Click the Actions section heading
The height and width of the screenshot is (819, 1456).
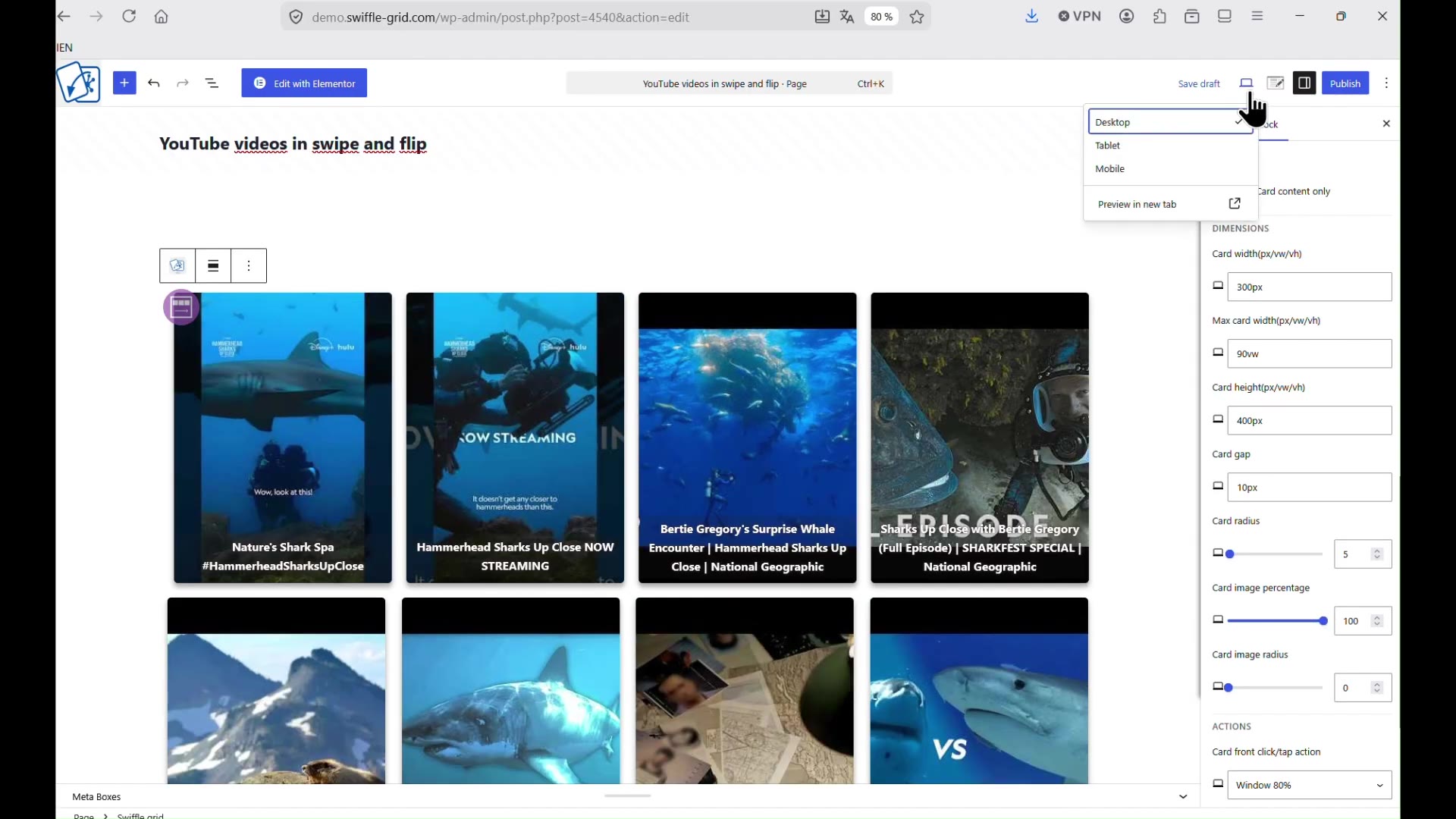(x=1232, y=726)
